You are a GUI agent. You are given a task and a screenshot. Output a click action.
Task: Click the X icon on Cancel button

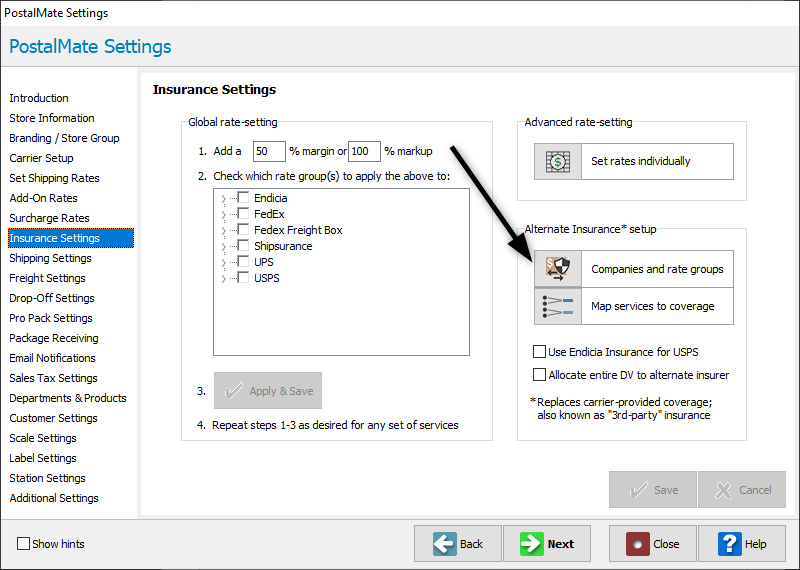[x=723, y=490]
